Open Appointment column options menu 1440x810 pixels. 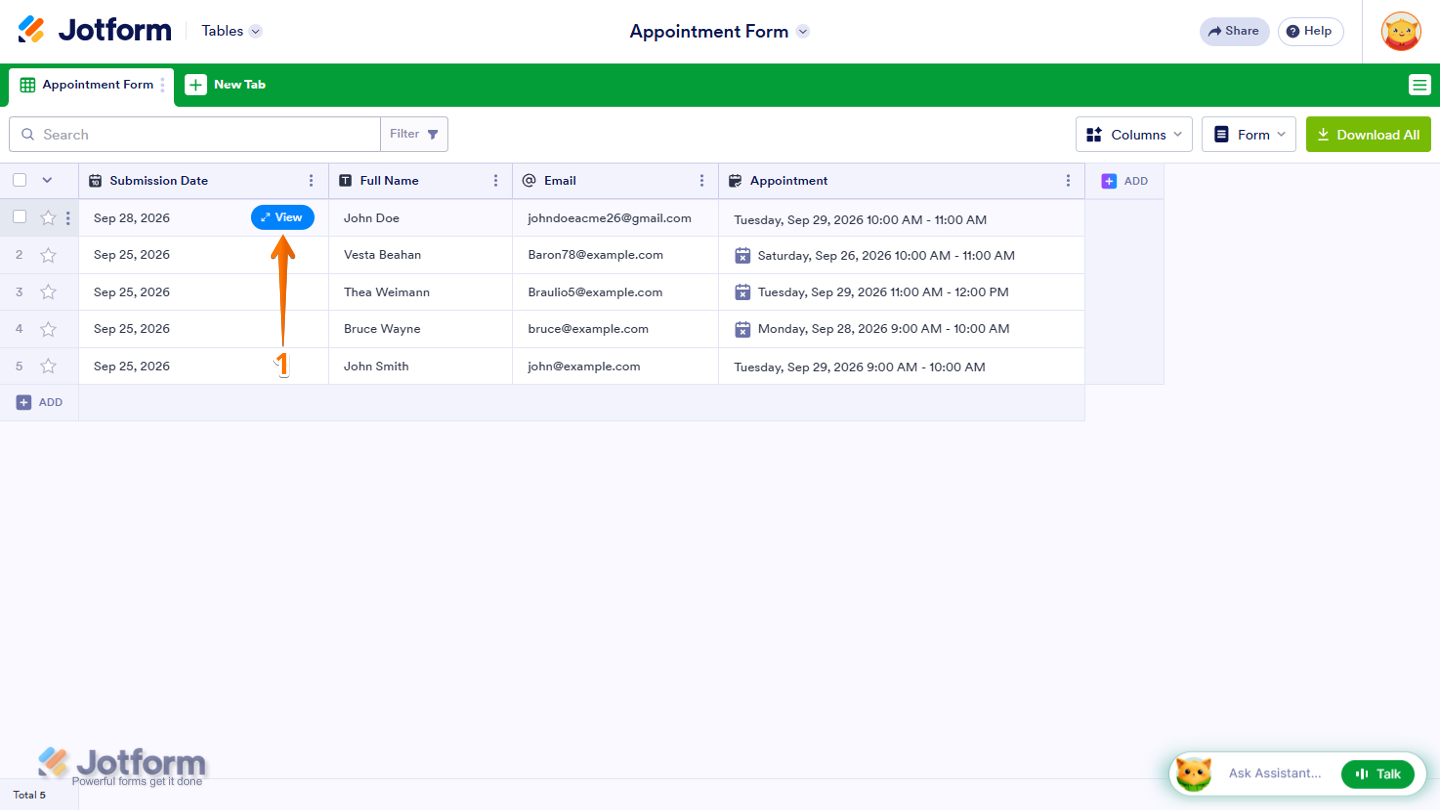coord(1069,181)
